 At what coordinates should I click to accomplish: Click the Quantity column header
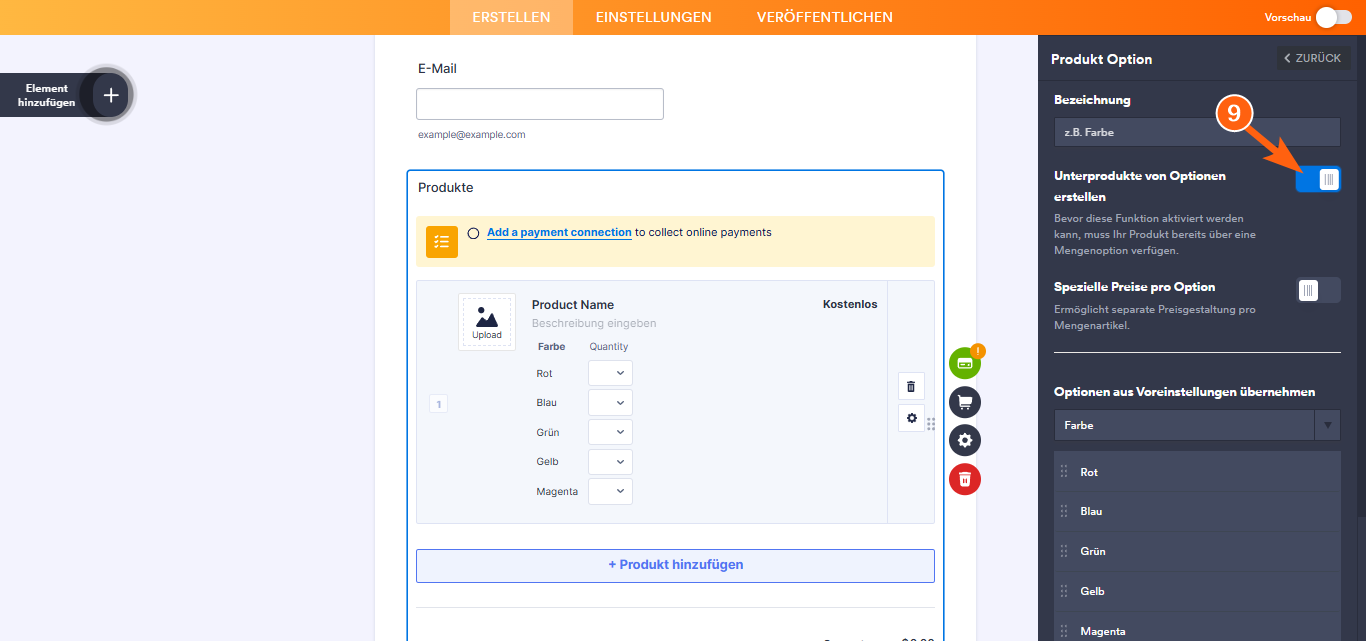[609, 347]
